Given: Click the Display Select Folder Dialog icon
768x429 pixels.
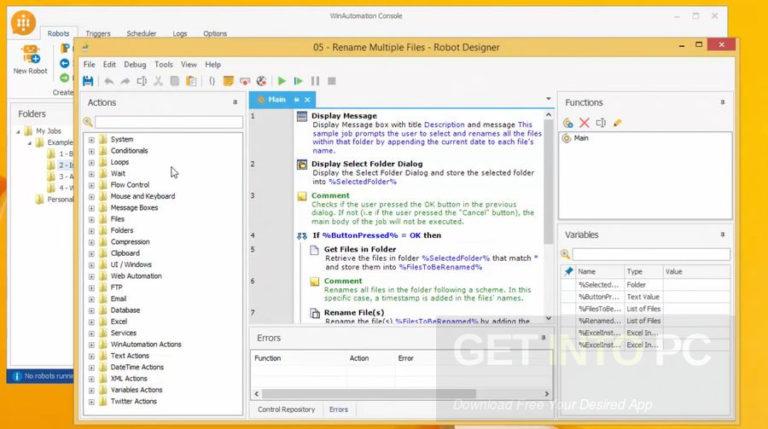Looking at the screenshot, I should [x=302, y=165].
